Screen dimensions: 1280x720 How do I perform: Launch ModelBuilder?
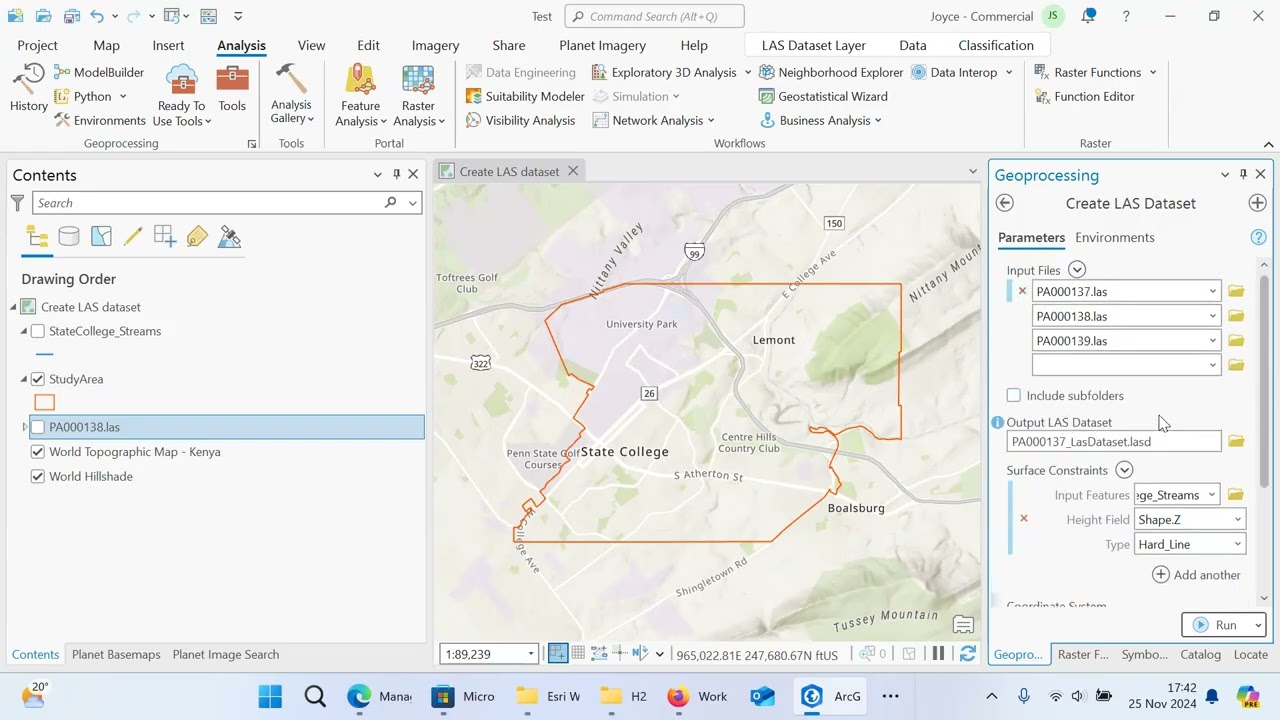coord(99,72)
